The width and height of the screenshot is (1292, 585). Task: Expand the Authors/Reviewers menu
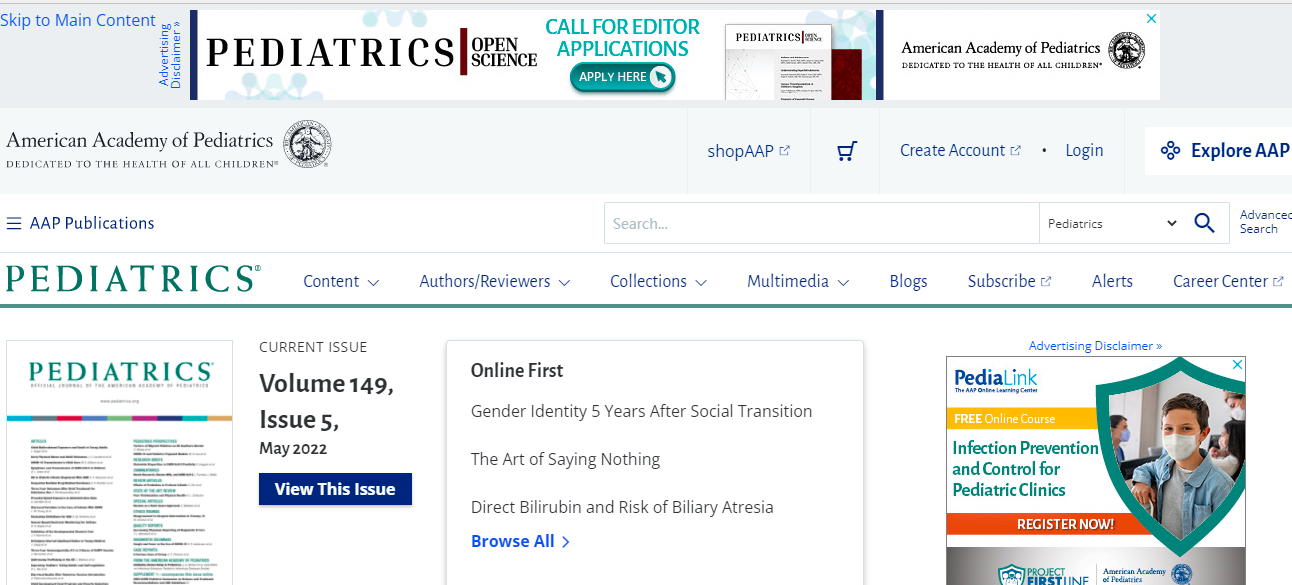(x=494, y=281)
